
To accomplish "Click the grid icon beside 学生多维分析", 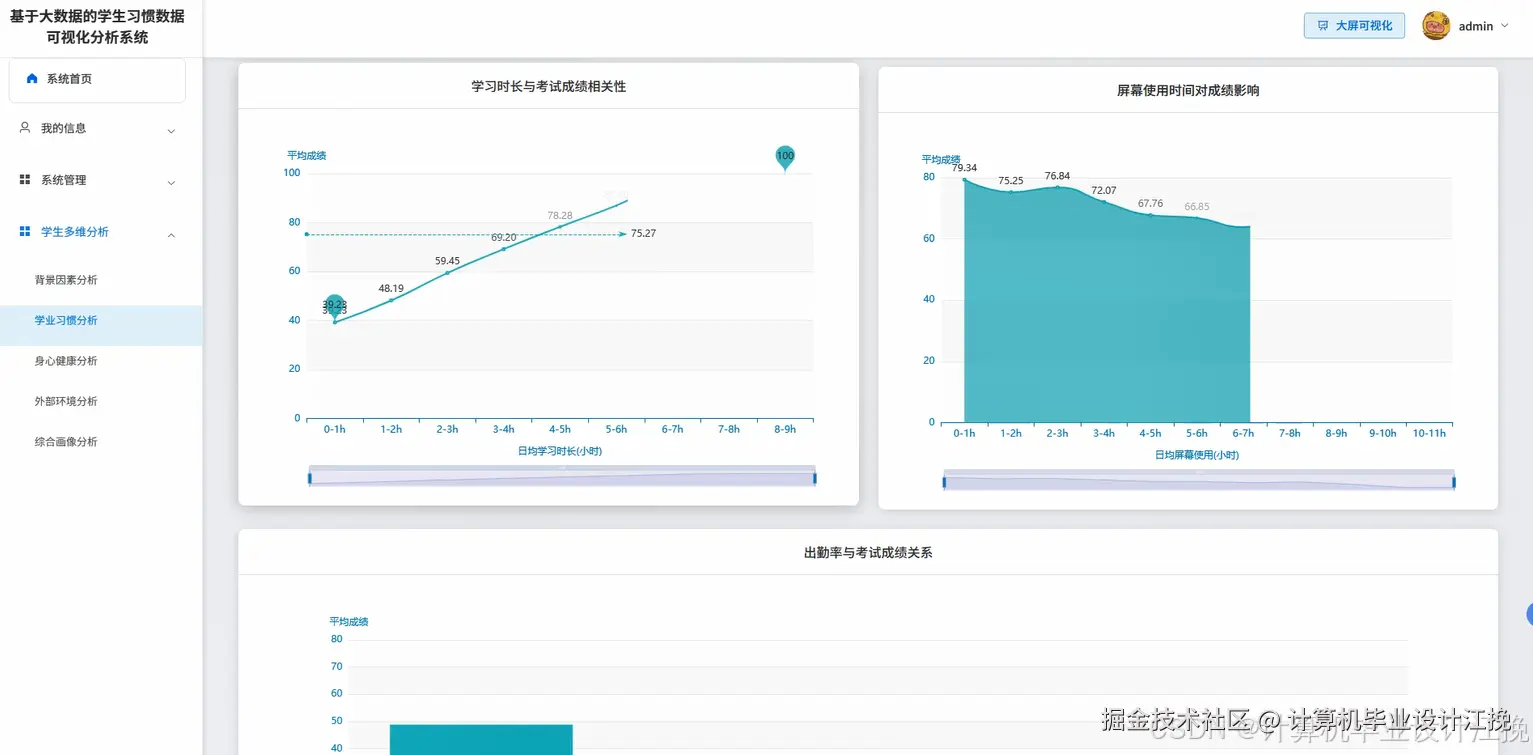I will coord(25,231).
